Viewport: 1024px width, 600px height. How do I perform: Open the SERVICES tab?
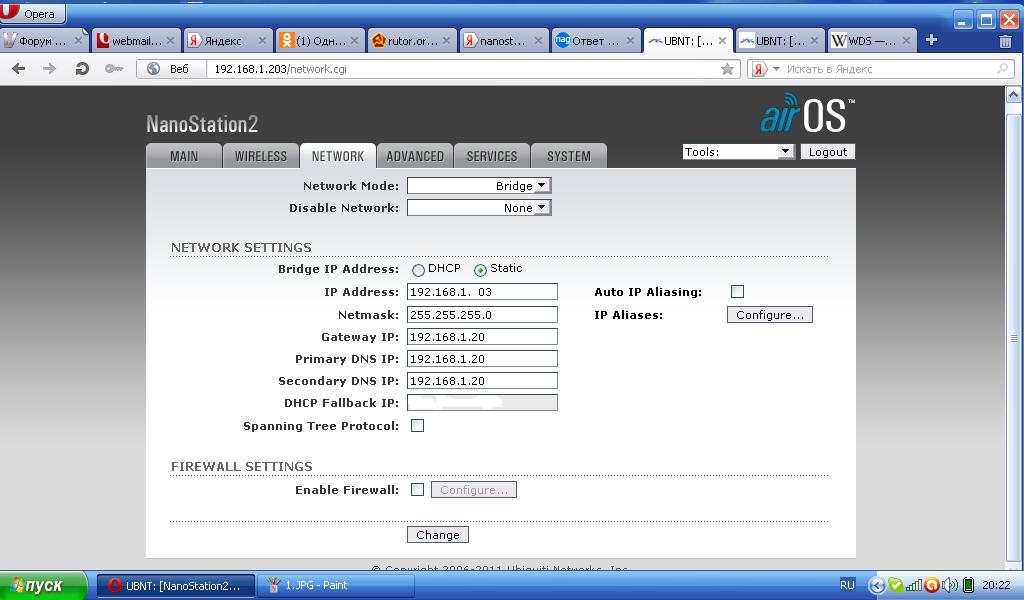492,156
